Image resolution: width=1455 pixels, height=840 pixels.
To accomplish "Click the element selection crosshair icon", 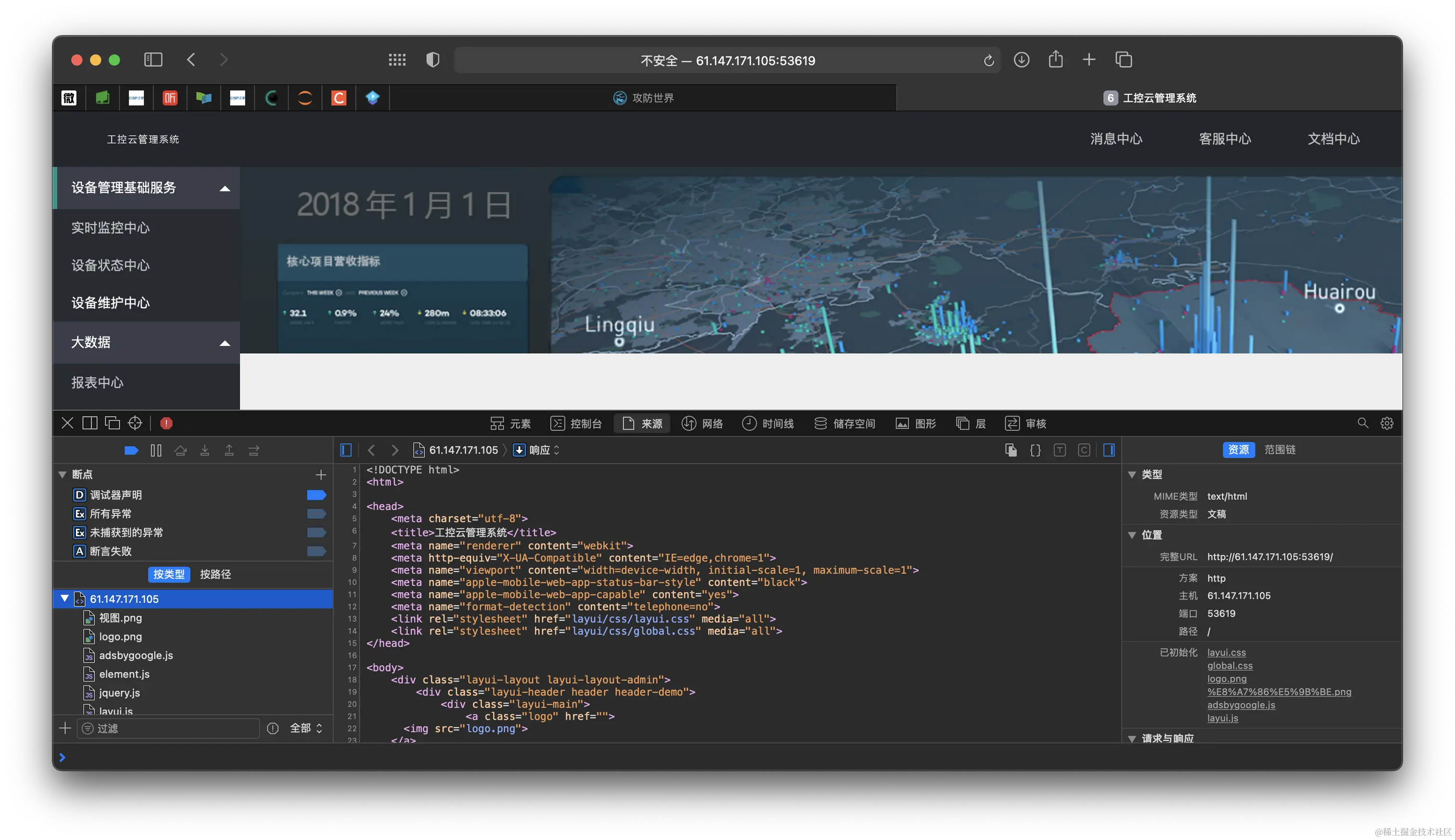I will click(x=135, y=423).
